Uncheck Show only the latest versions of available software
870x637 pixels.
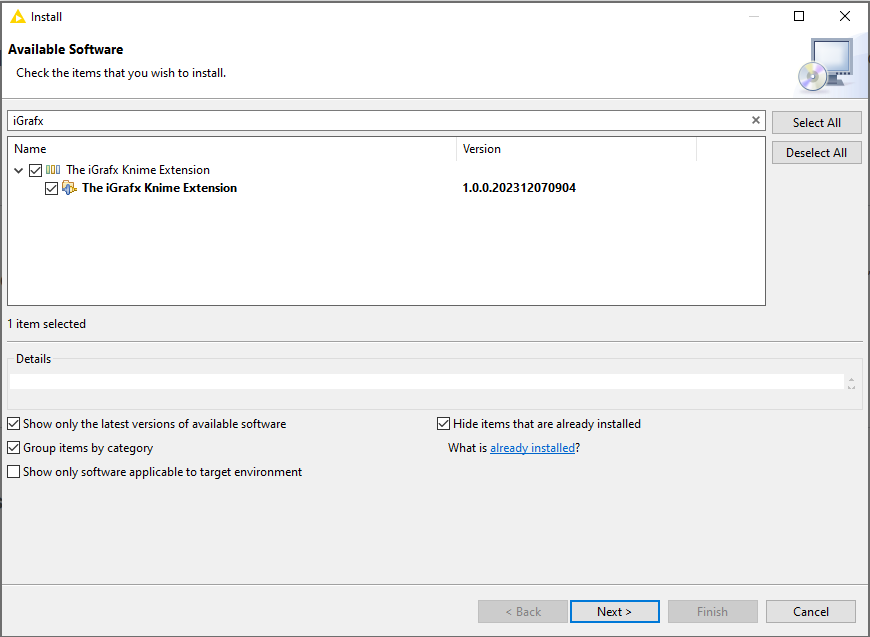[13, 423]
